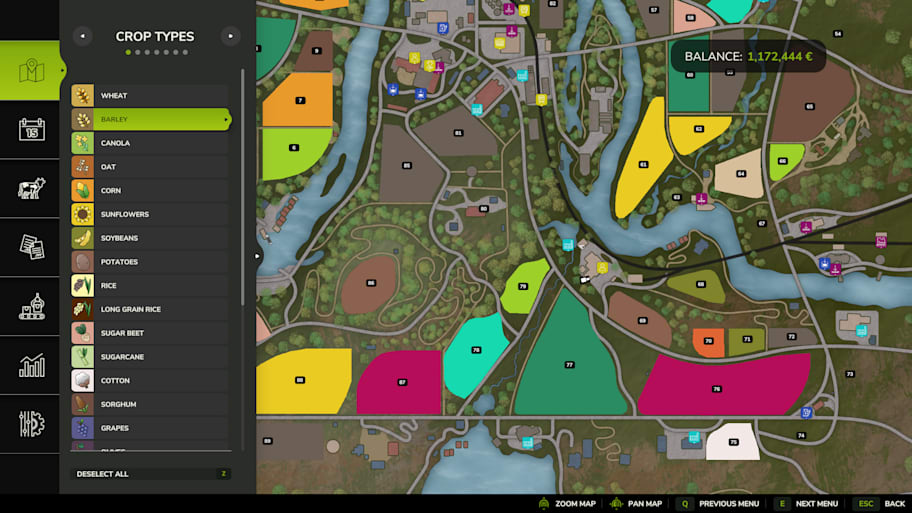This screenshot has height=513, width=912.
Task: Toggle Wheat crop type filter
Action: pyautogui.click(x=151, y=95)
